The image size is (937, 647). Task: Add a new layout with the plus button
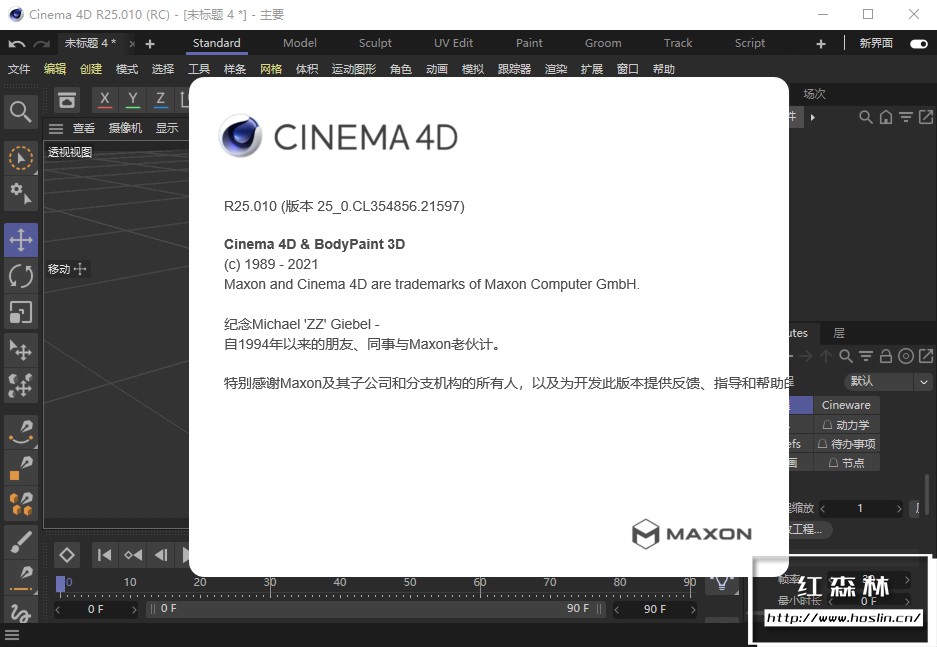click(820, 44)
